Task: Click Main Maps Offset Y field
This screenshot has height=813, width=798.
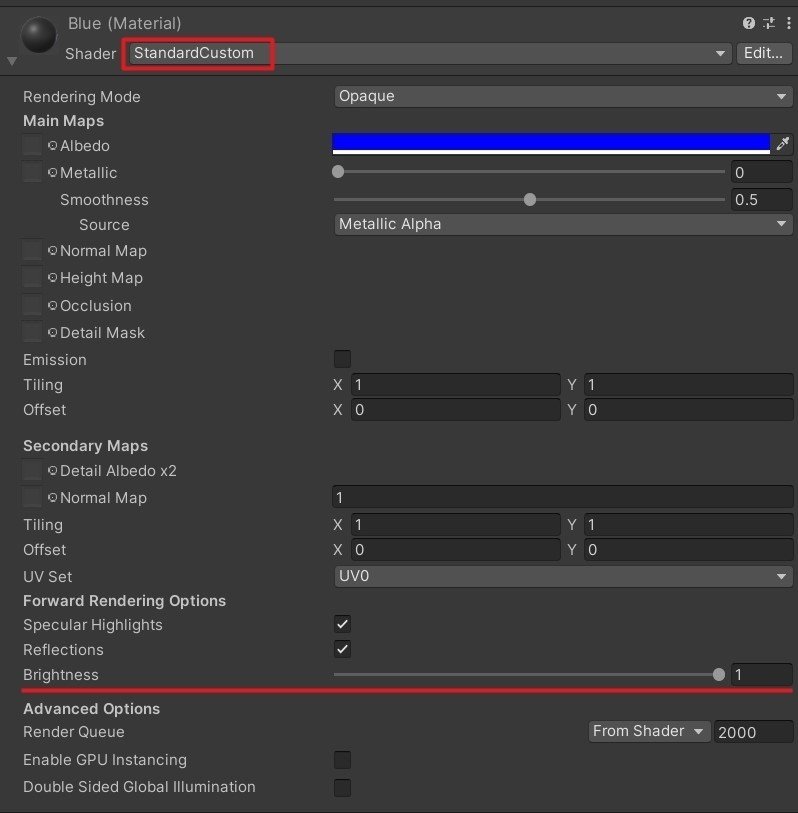Action: tap(688, 410)
